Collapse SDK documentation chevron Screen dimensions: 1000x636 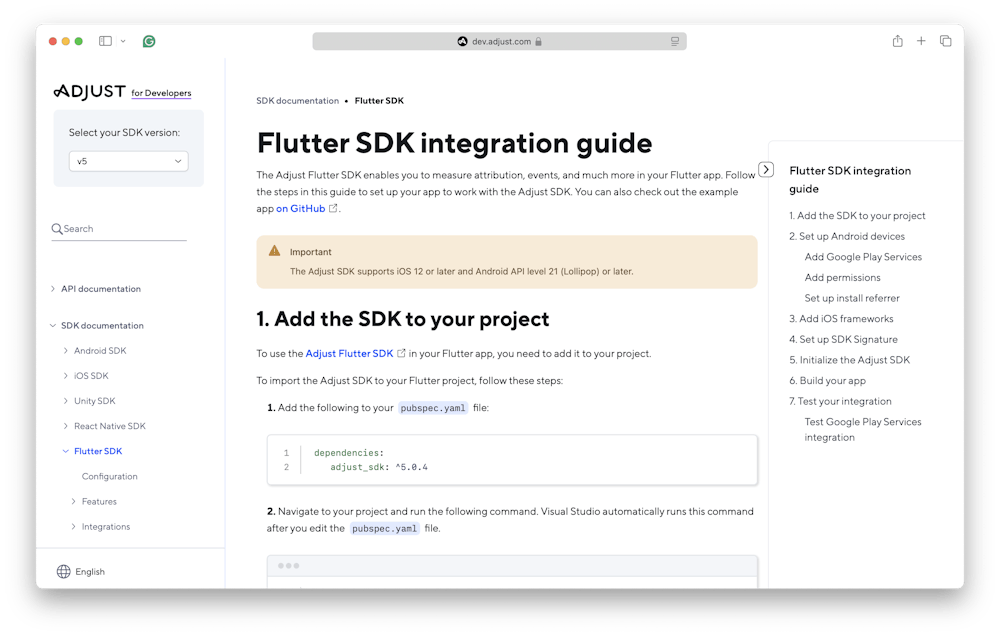(x=52, y=325)
